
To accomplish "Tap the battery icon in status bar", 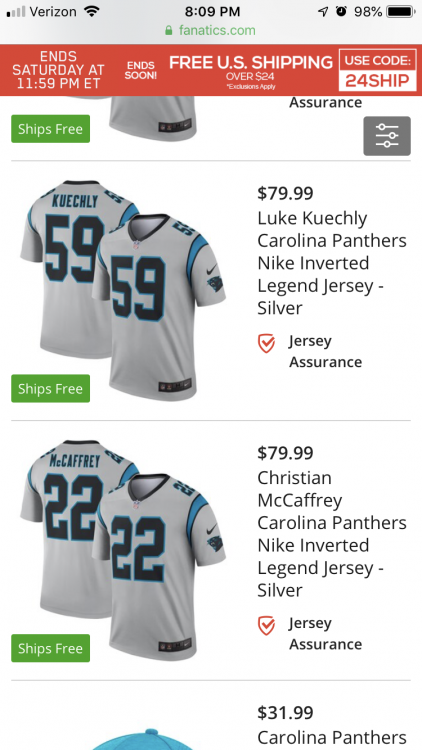I will (x=400, y=11).
